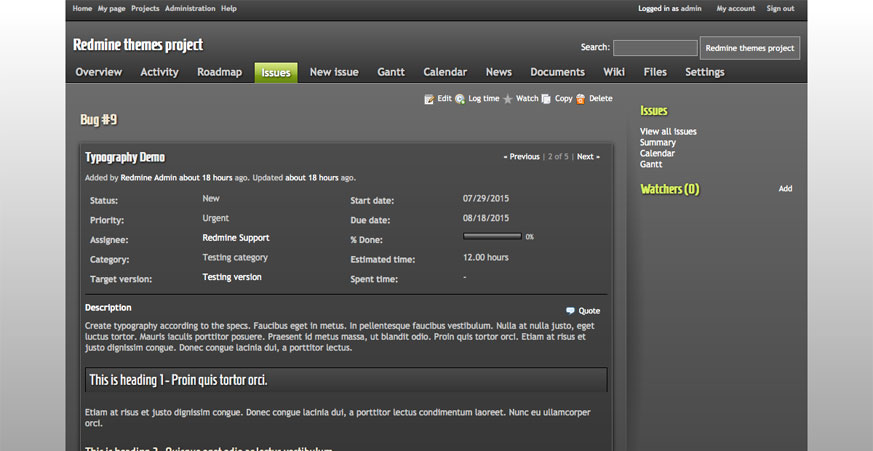
Task: Click the Copy pages icon
Action: coord(546,99)
